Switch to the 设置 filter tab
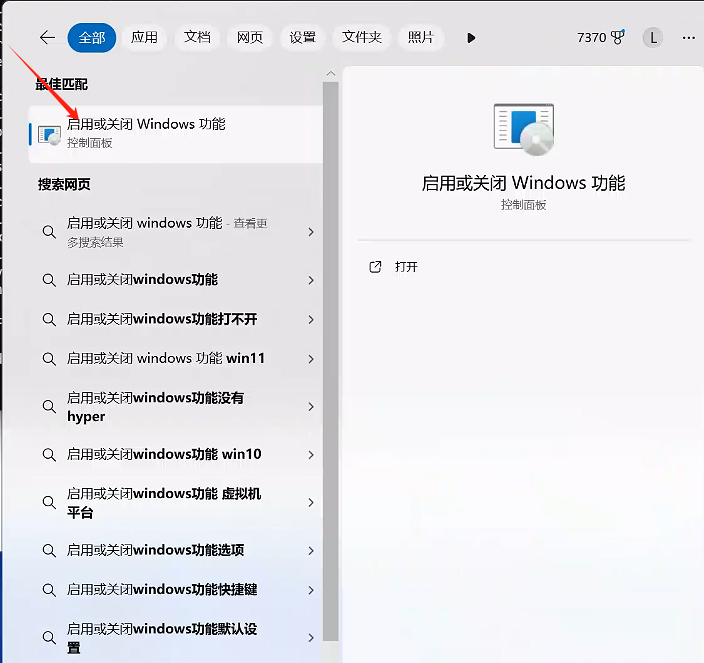 tap(303, 37)
